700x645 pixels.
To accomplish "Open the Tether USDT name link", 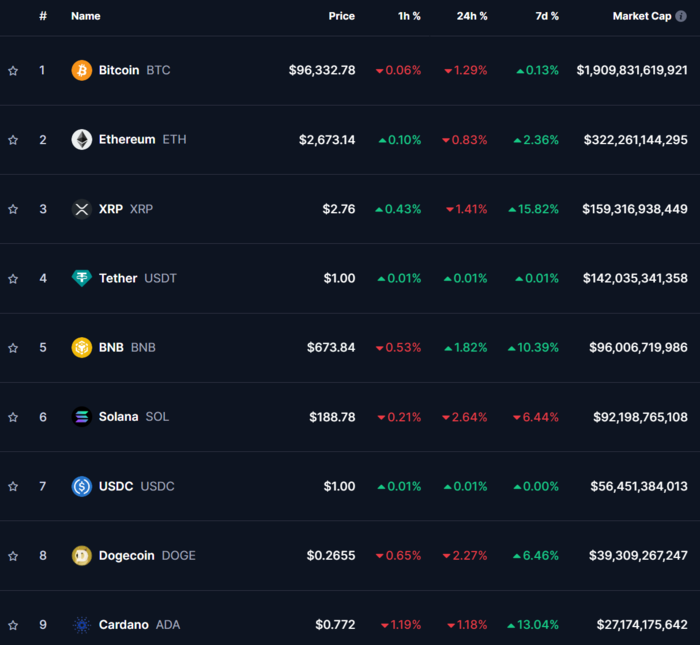I will click(x=138, y=278).
